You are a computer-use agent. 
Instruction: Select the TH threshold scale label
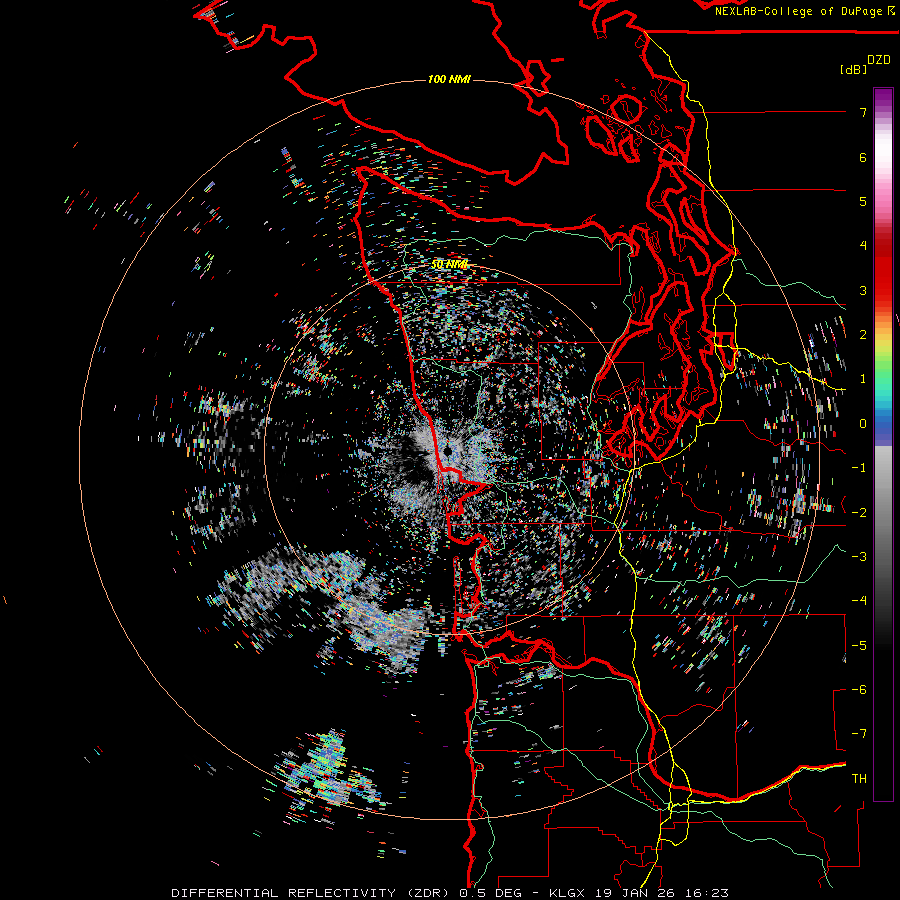coord(859,779)
